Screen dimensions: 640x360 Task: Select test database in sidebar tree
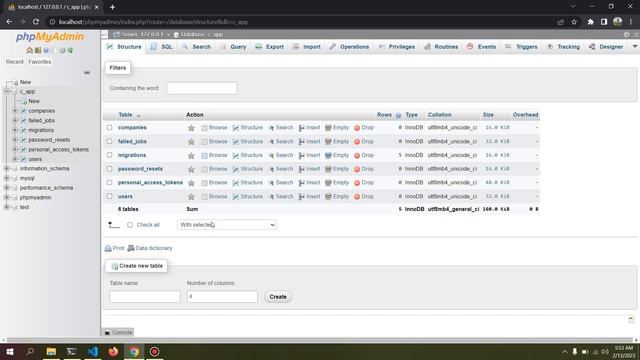pos(24,207)
